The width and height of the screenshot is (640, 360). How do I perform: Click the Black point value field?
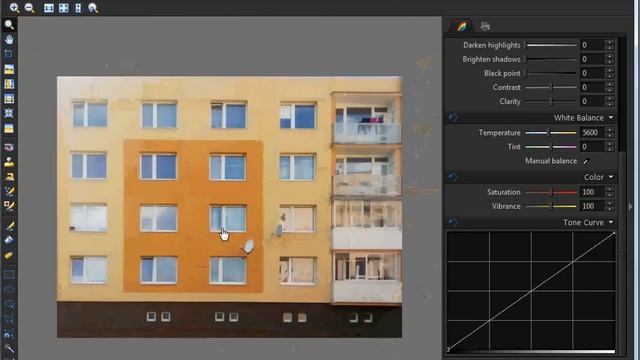pyautogui.click(x=592, y=73)
